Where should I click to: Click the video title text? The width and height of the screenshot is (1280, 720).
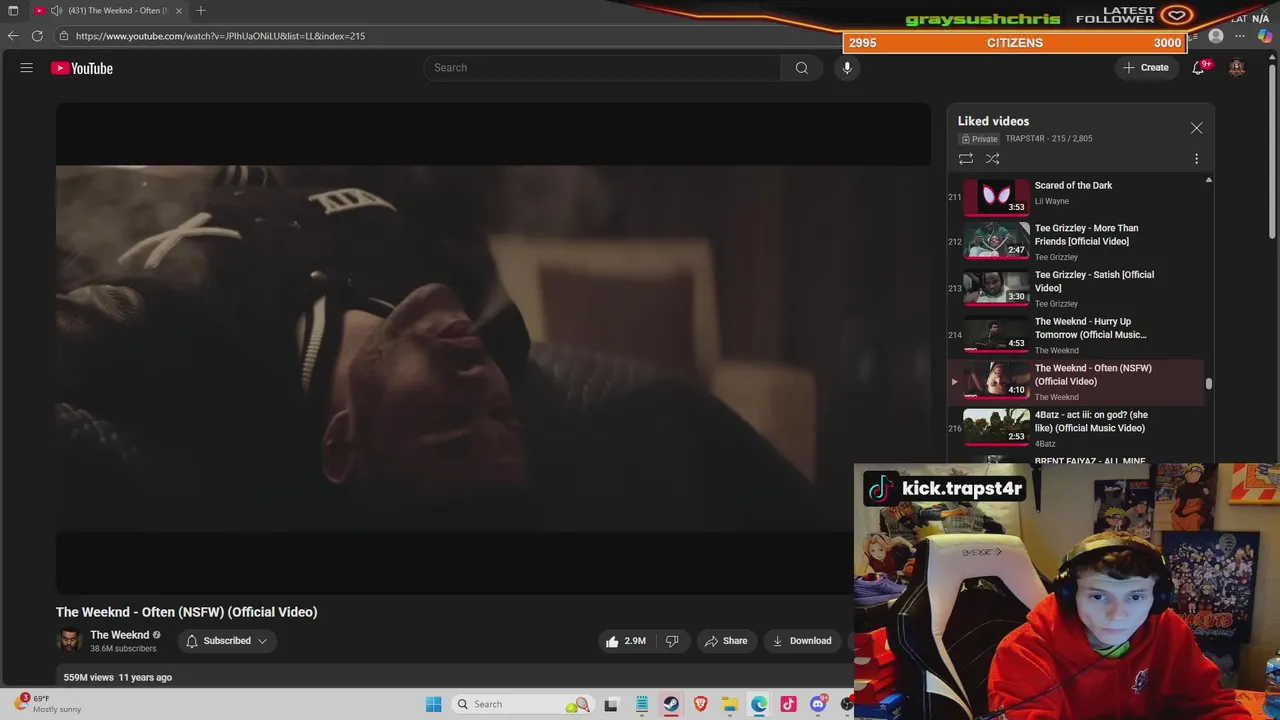[x=187, y=612]
